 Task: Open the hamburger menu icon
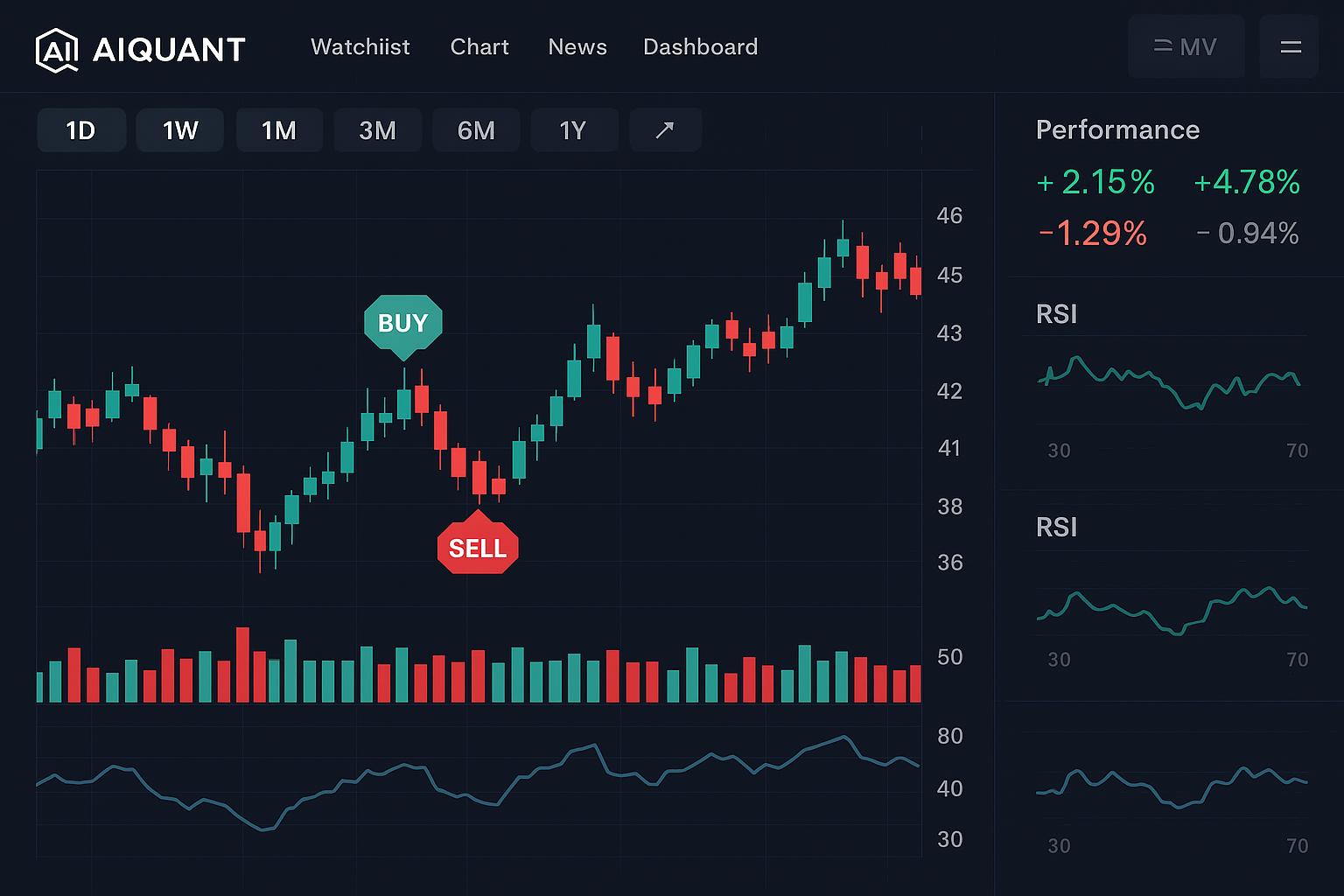pos(1290,47)
